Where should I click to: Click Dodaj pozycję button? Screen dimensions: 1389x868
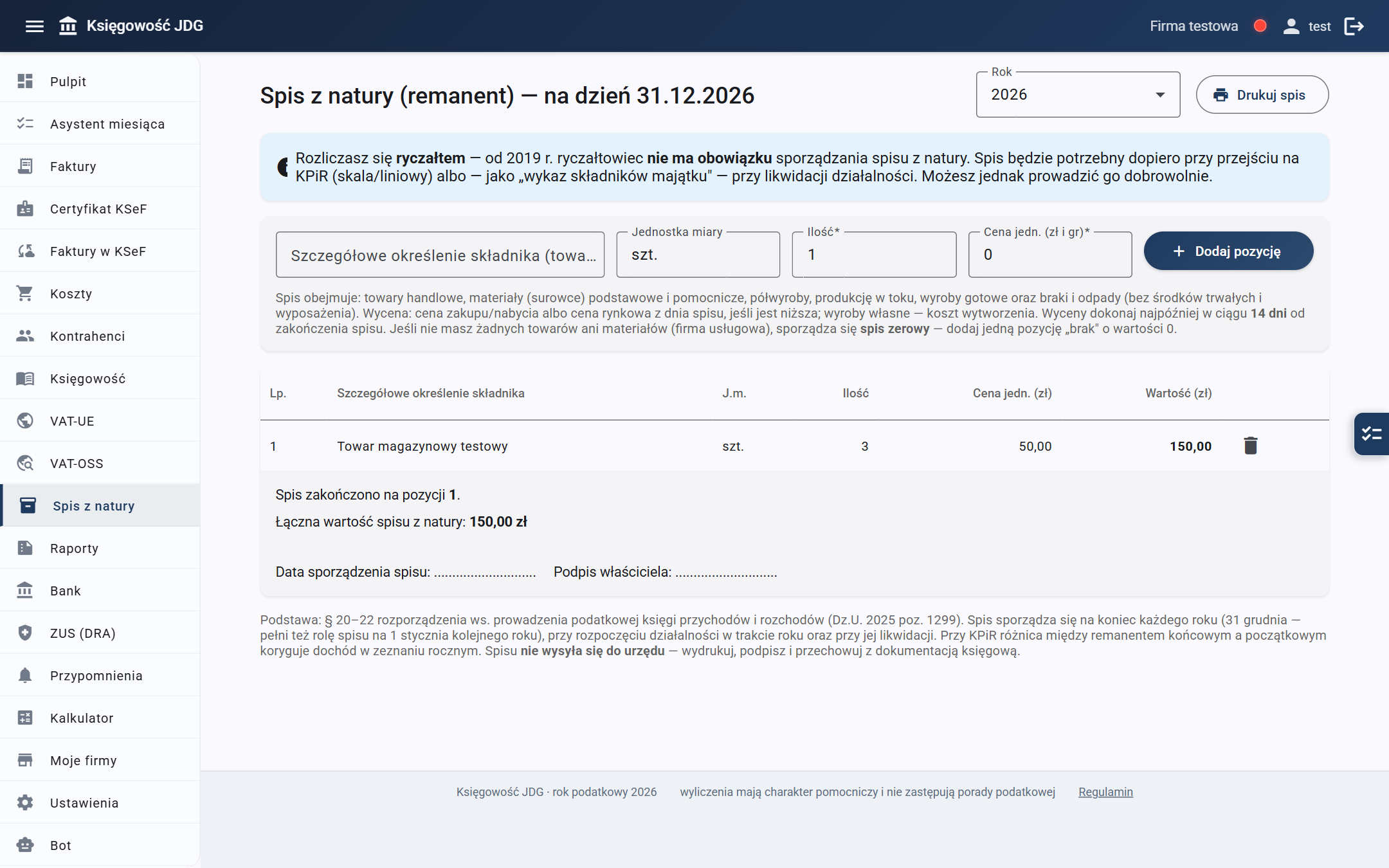pyautogui.click(x=1228, y=251)
